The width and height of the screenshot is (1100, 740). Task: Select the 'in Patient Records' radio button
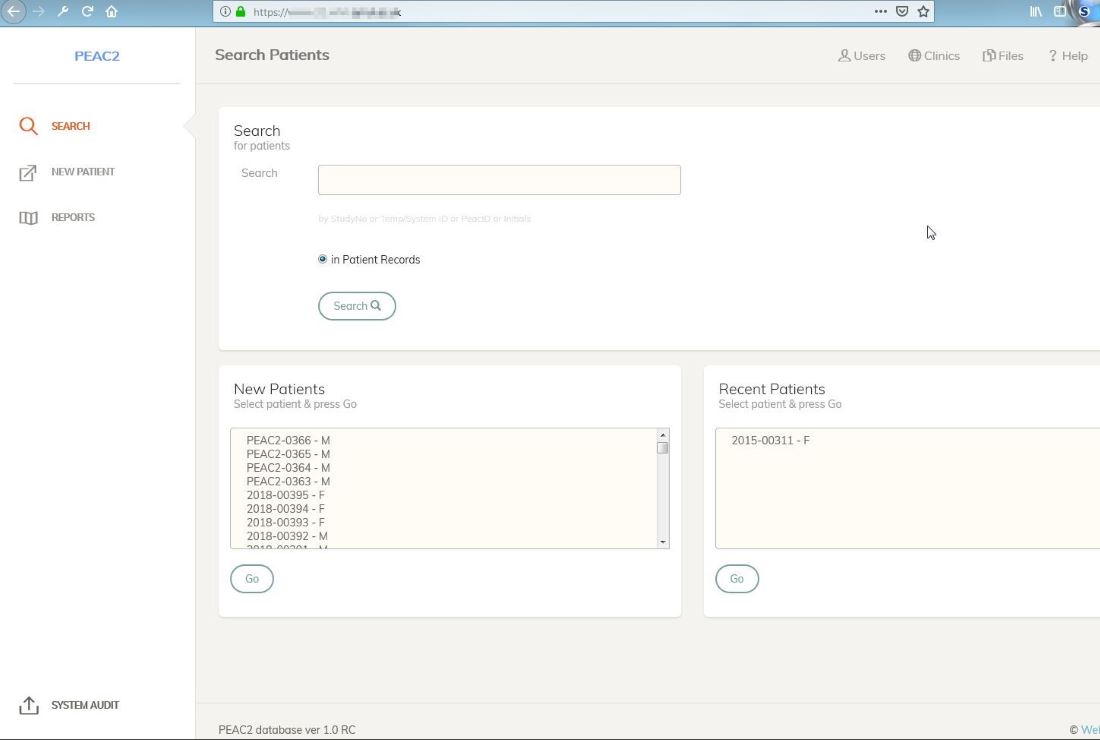click(322, 260)
